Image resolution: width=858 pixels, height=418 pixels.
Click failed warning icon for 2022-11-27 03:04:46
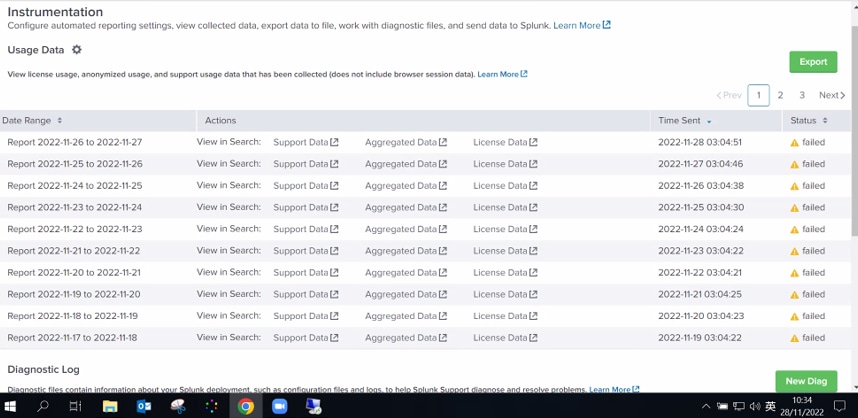click(x=795, y=164)
